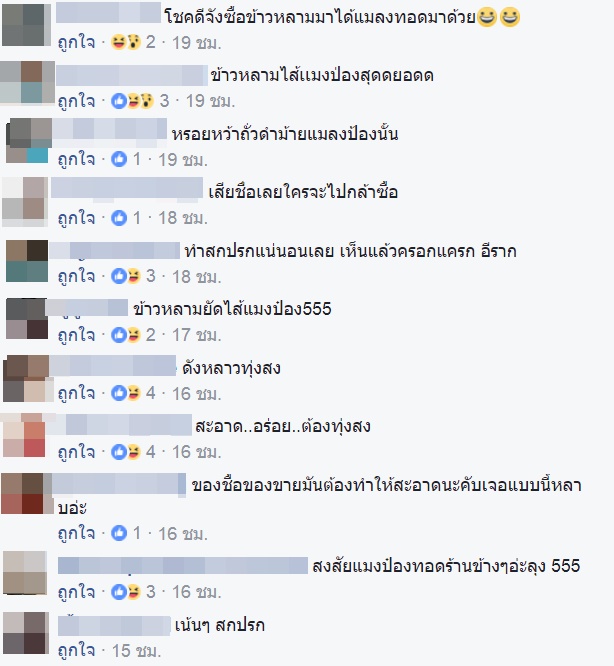Open the blurred commenter name before 'สงสัยแมงป่องทอดร้านข้างๆ'
Viewport: 614px width, 666px height.
(183, 566)
